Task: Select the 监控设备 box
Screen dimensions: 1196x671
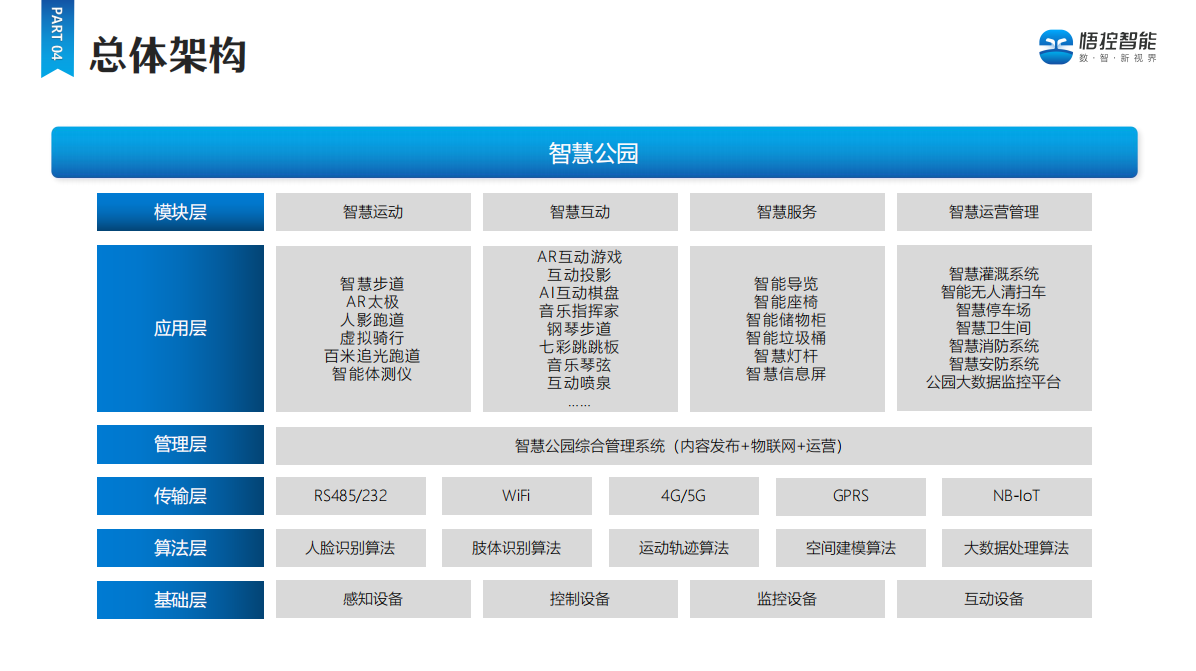Action: coord(787,600)
